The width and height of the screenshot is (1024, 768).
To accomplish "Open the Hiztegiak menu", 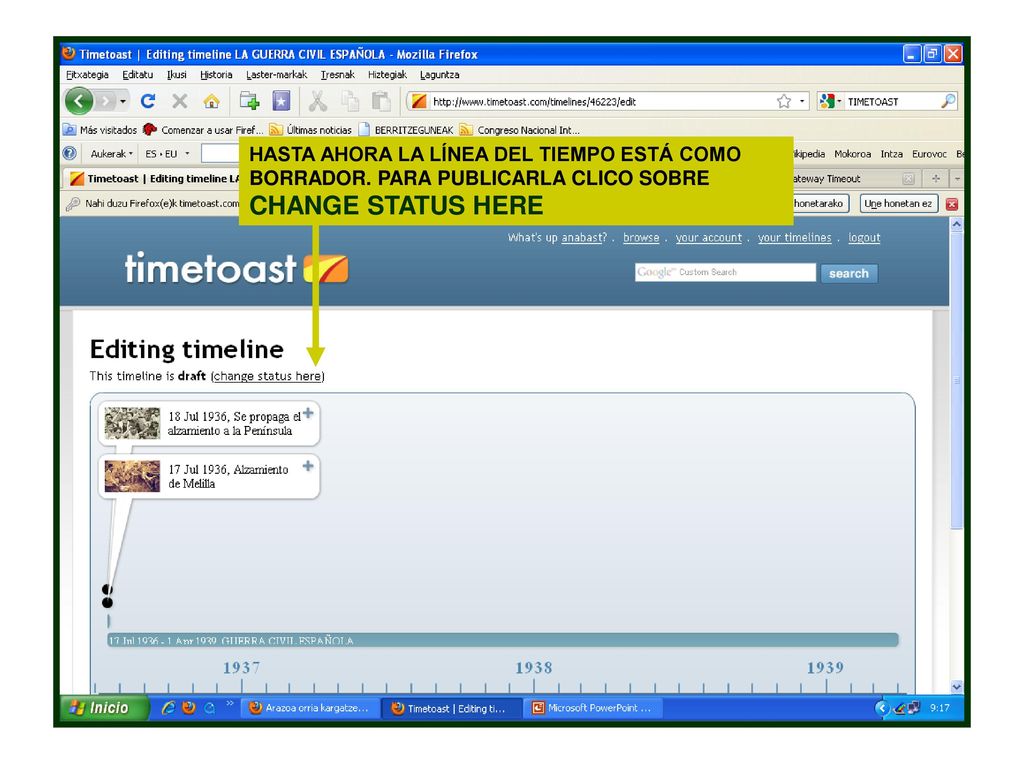I will coord(387,74).
